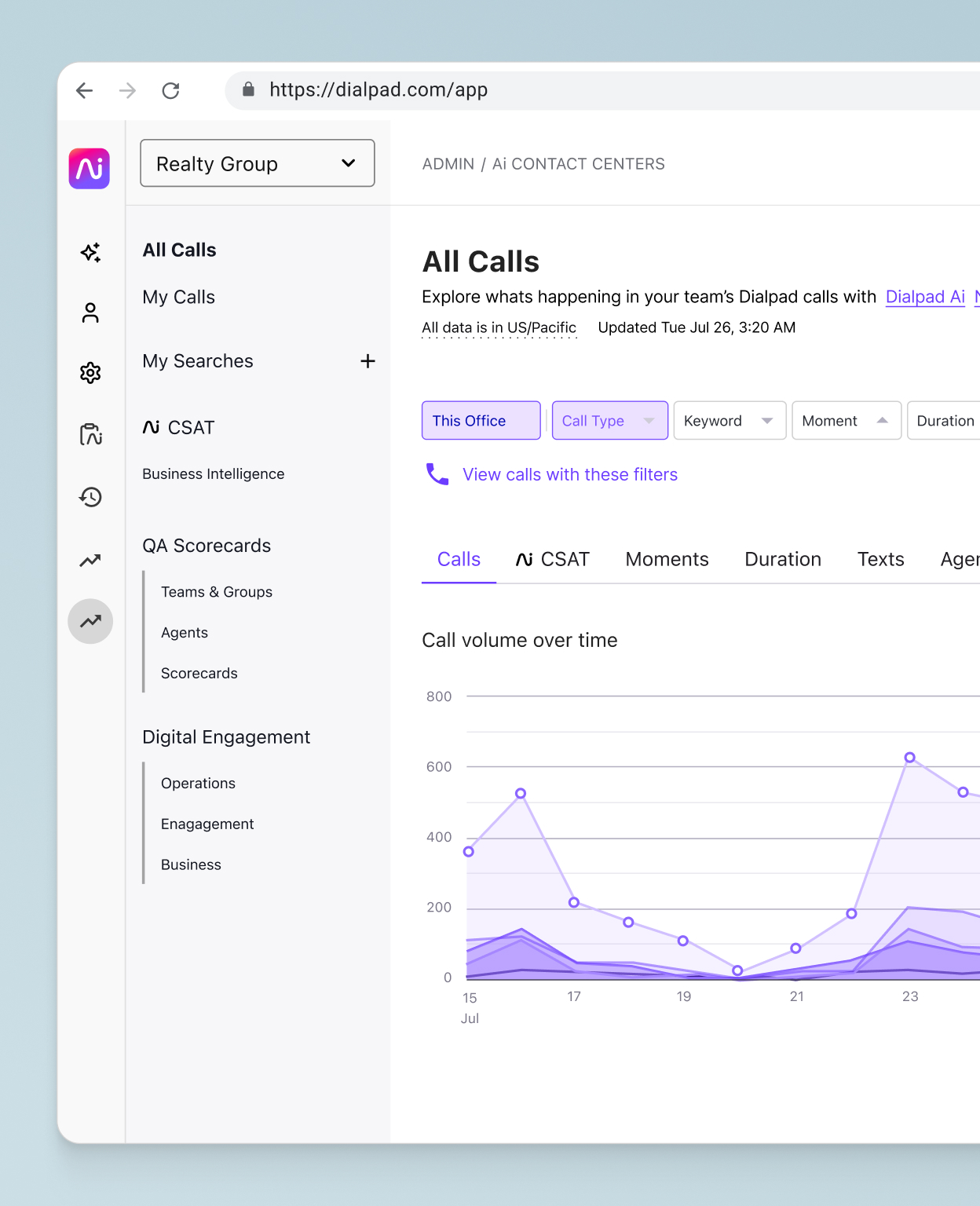The width and height of the screenshot is (980, 1206).
Task: Click the page reload button
Action: tap(171, 90)
